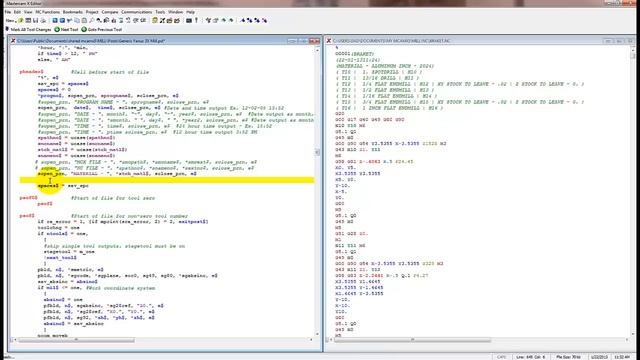Image resolution: width=640 pixels, height=360 pixels.
Task: Open the New file dropdown
Action: pos(11,20)
